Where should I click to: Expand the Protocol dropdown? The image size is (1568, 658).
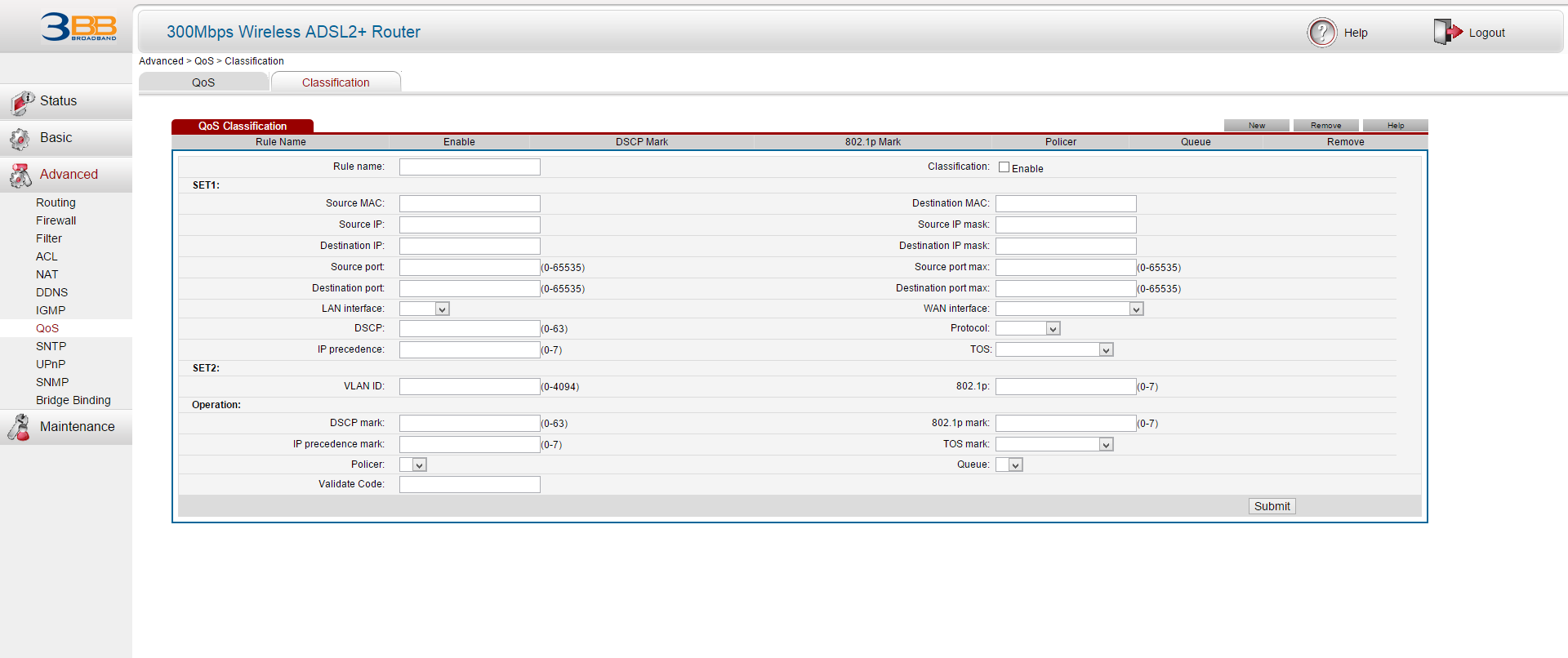(x=1027, y=328)
